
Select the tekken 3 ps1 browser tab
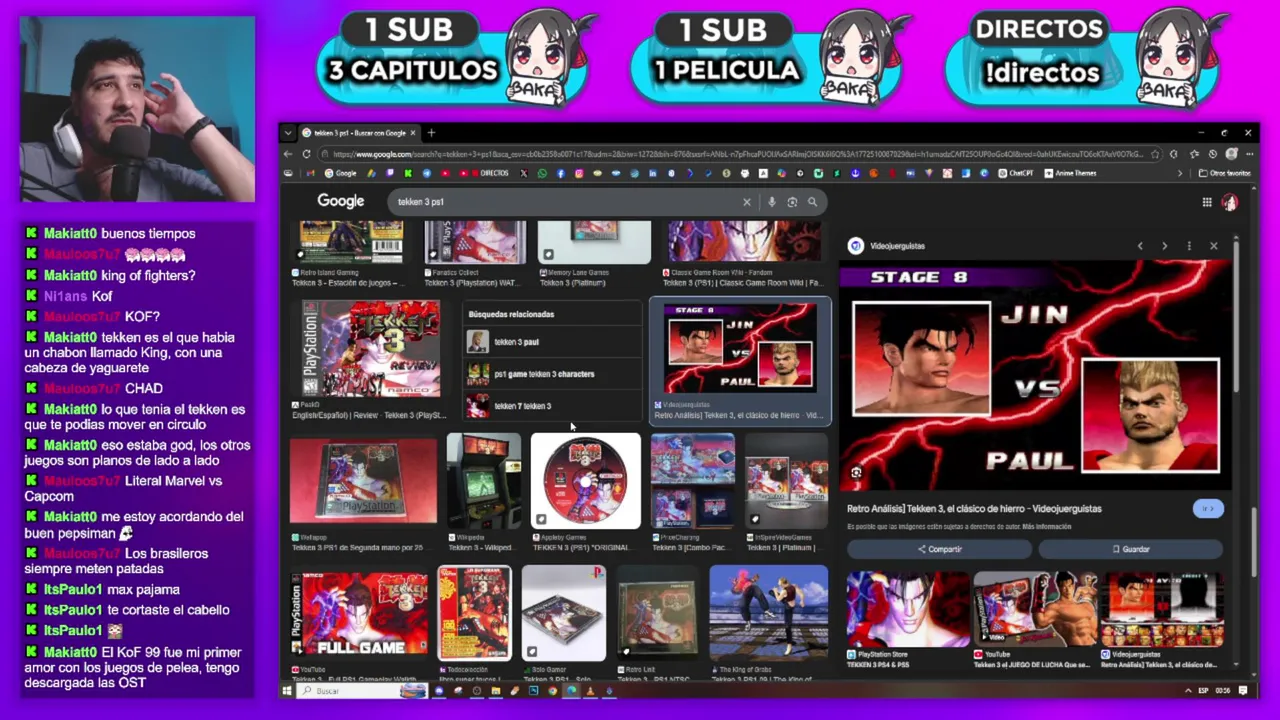pyautogui.click(x=360, y=132)
